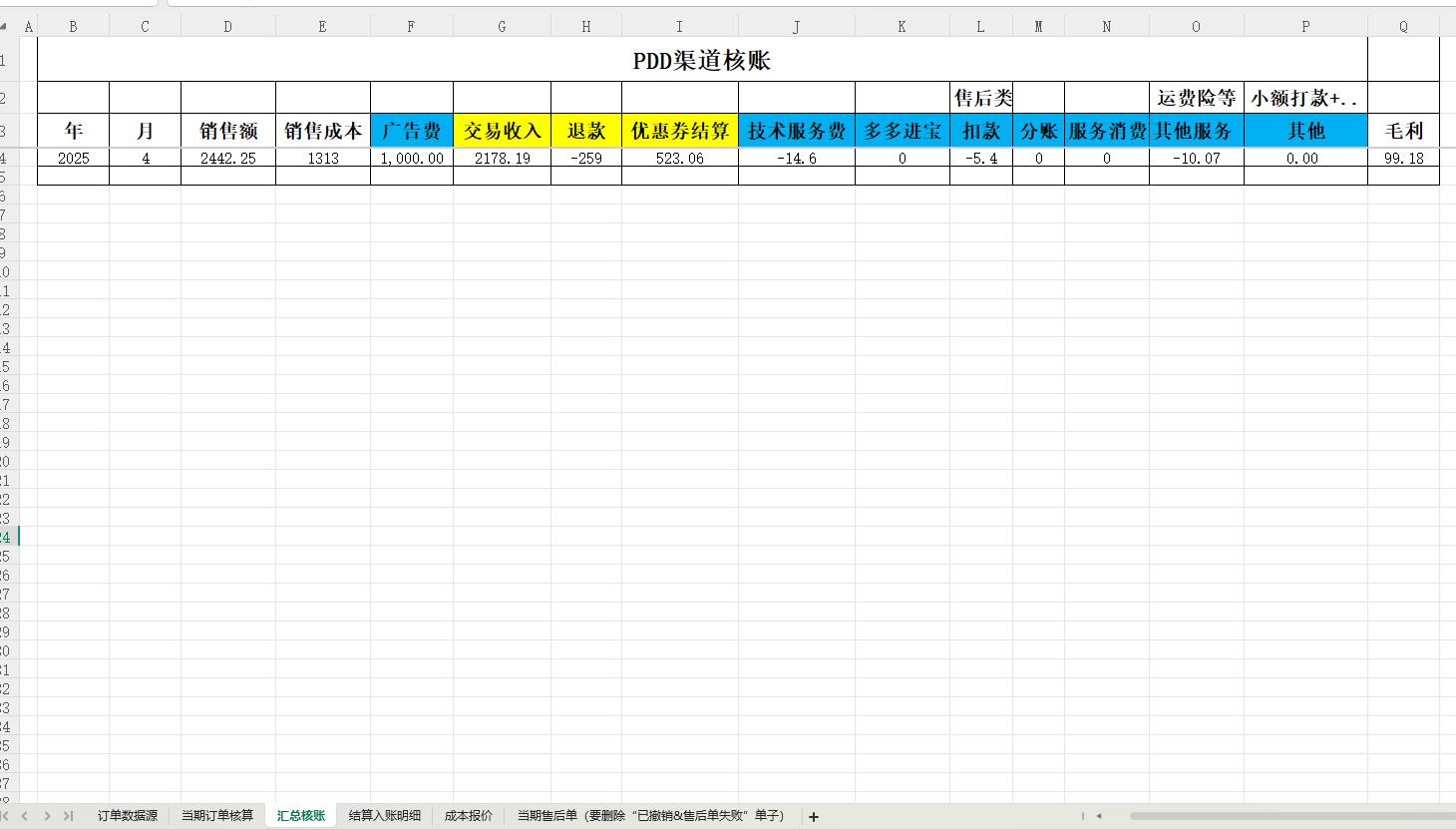The height and width of the screenshot is (830, 1456).
Task: Click the yellow 交易收入 header cell
Action: coord(502,131)
